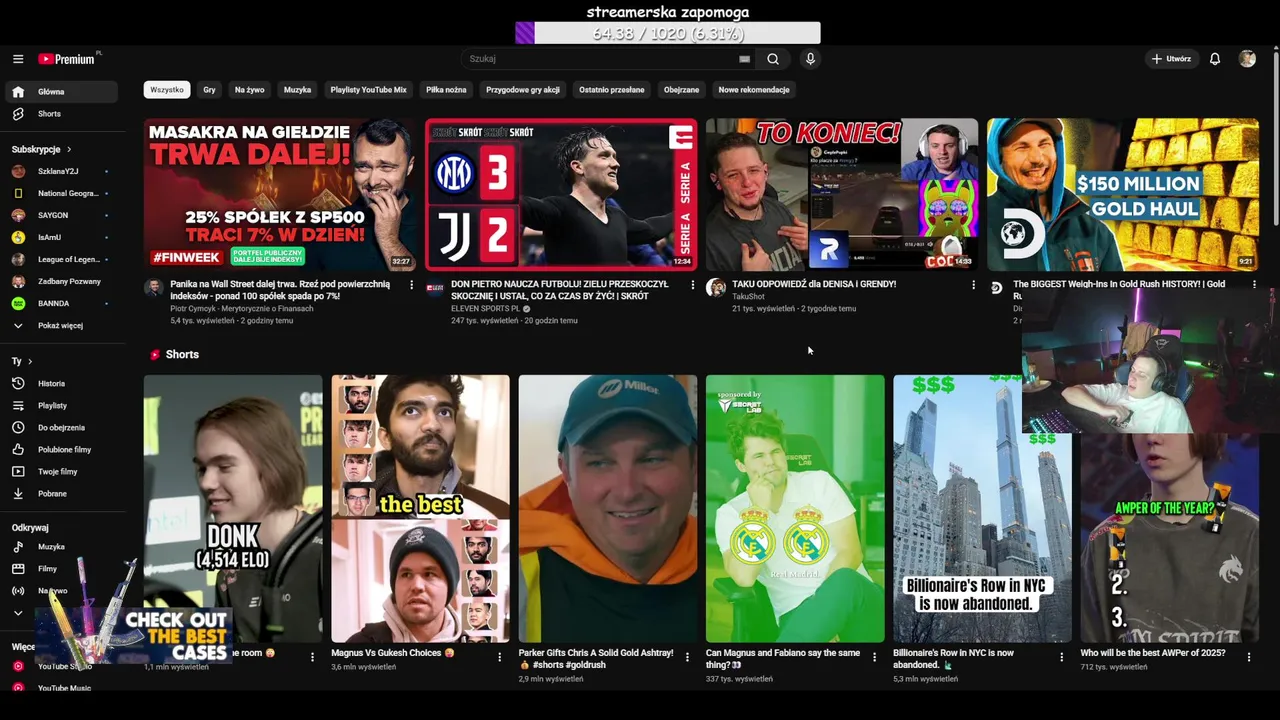Open Playlisty in sidebar
The image size is (1280, 720).
(x=60, y=405)
